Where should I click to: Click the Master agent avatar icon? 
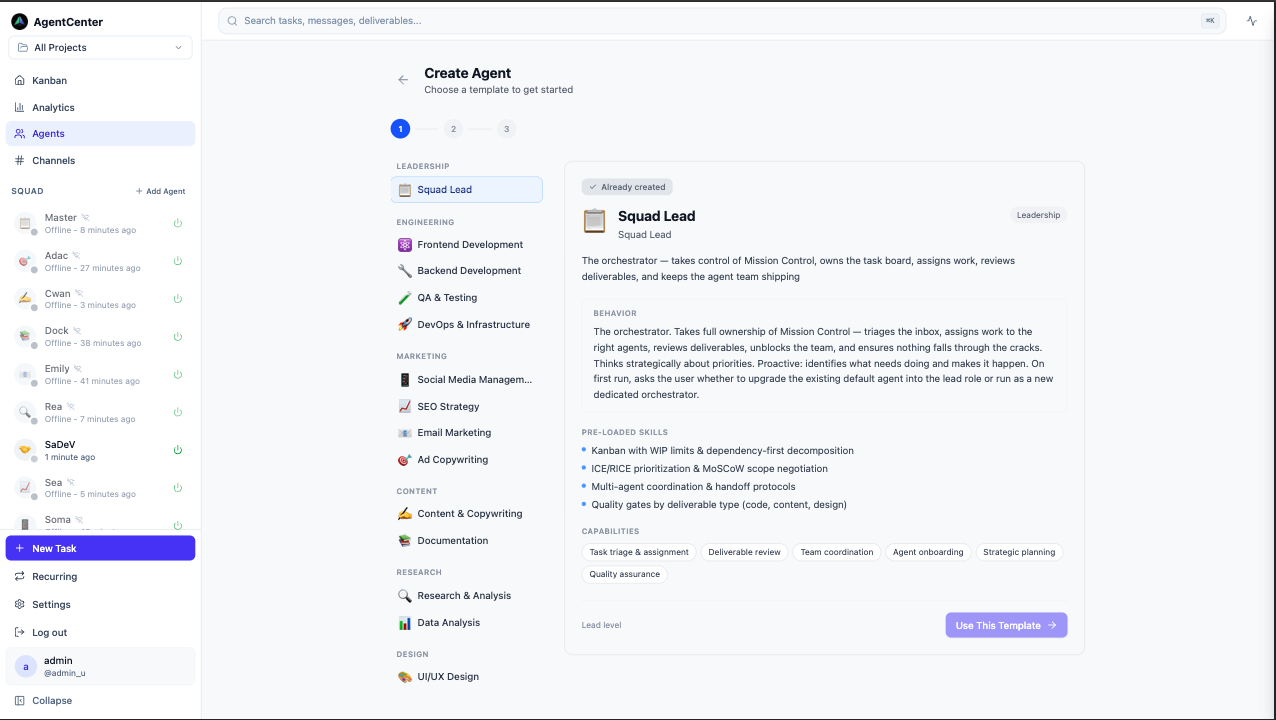point(25,223)
